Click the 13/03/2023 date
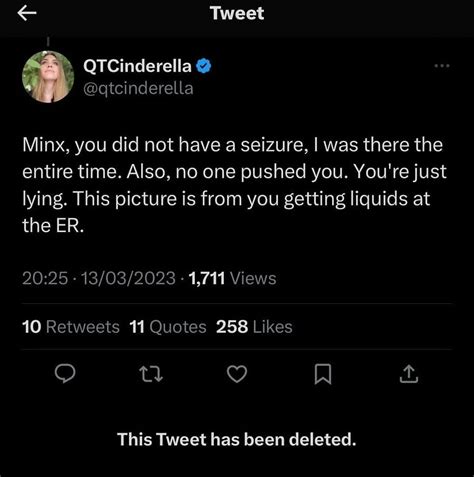This screenshot has height=477, width=474. click(128, 278)
